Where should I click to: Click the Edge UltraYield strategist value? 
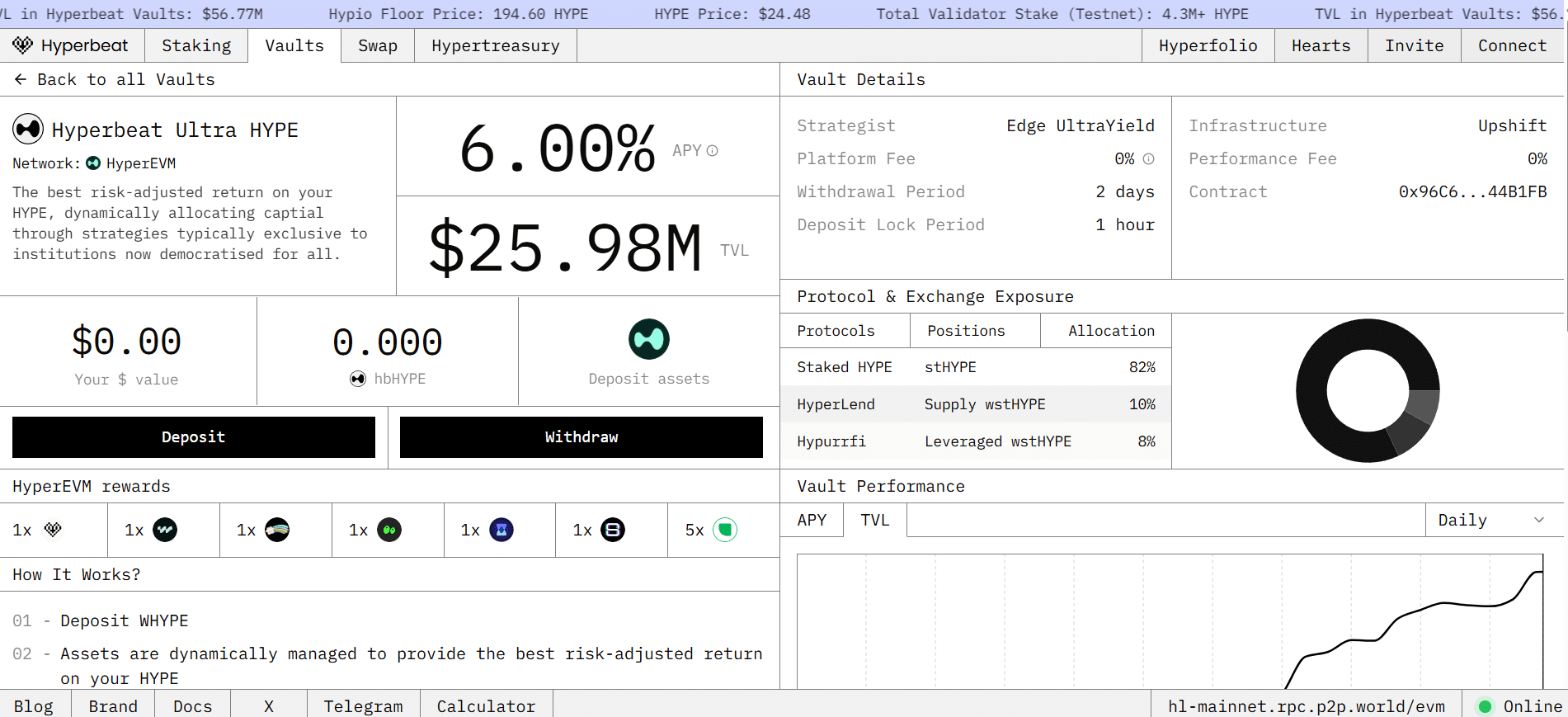[1081, 125]
